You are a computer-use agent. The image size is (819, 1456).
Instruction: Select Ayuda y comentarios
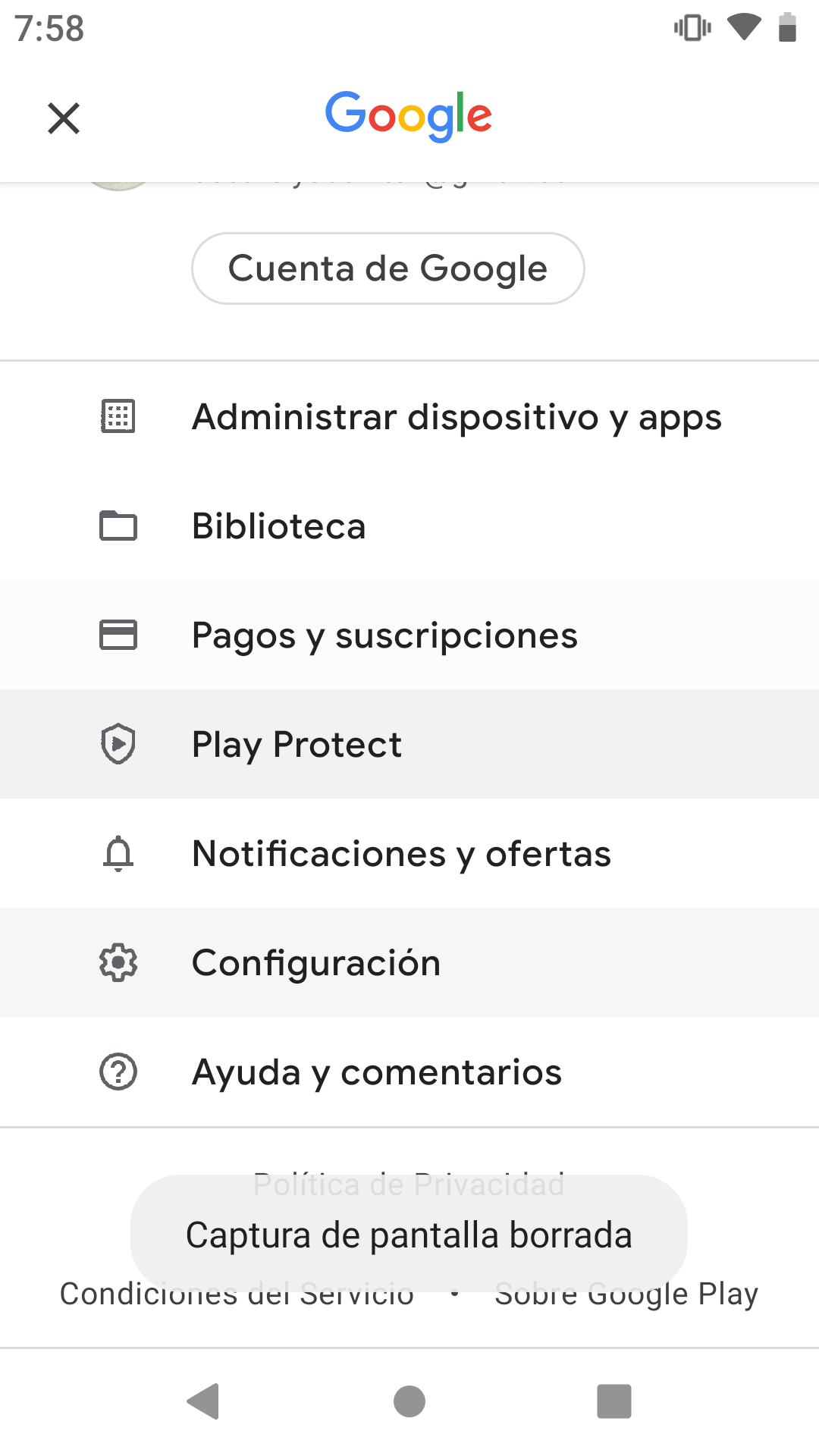(x=409, y=1072)
